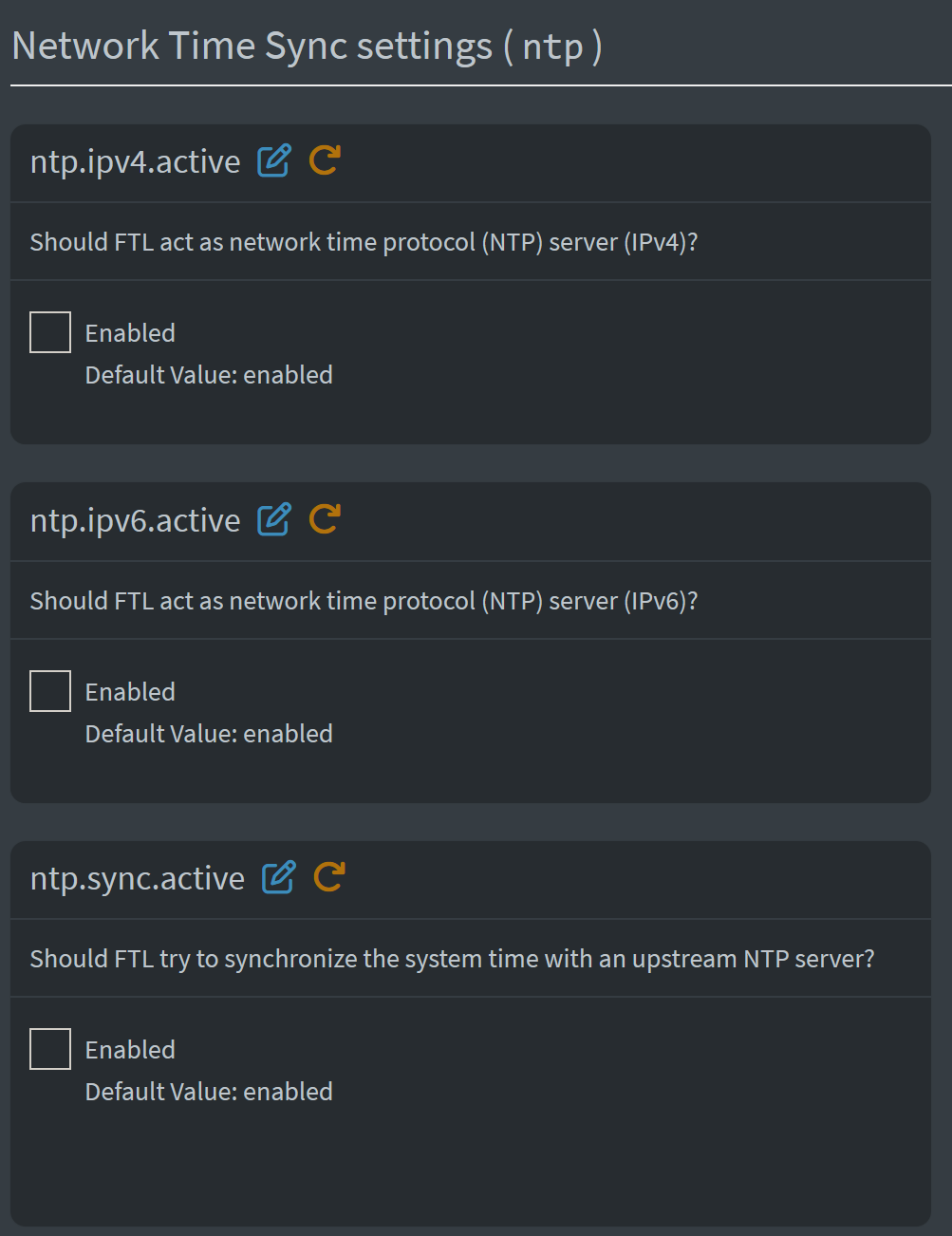Click the Enabled label for the IPv6 NTP server
Screen dimensions: 952x1236
click(x=130, y=692)
